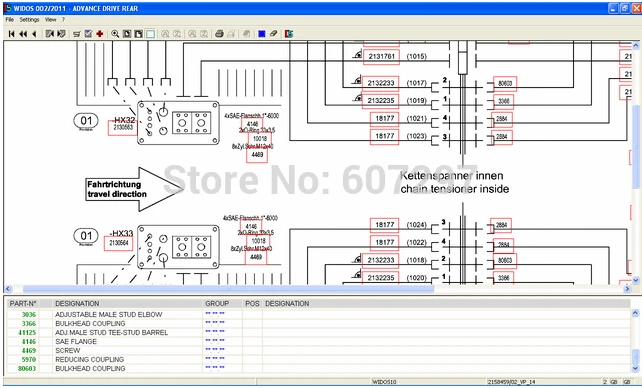Select part number 80603 in list
This screenshot has width=642, height=388.
point(27,368)
